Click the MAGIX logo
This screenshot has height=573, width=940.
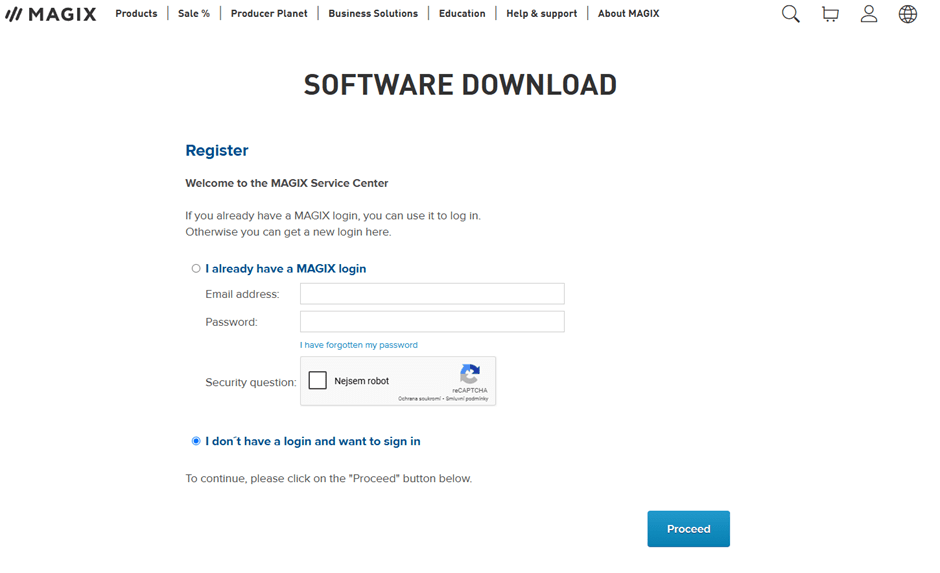(51, 14)
